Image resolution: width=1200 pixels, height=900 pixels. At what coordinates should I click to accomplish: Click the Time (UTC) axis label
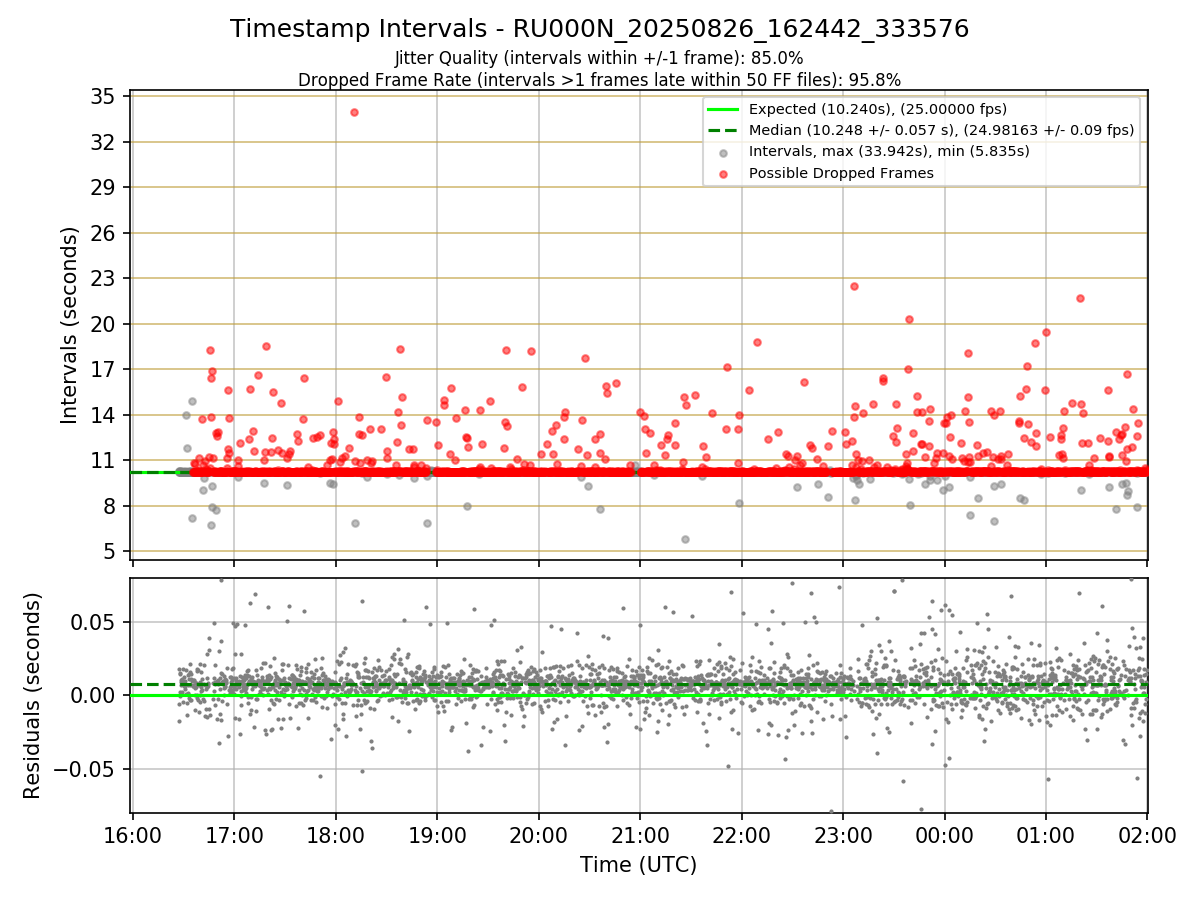point(639,865)
